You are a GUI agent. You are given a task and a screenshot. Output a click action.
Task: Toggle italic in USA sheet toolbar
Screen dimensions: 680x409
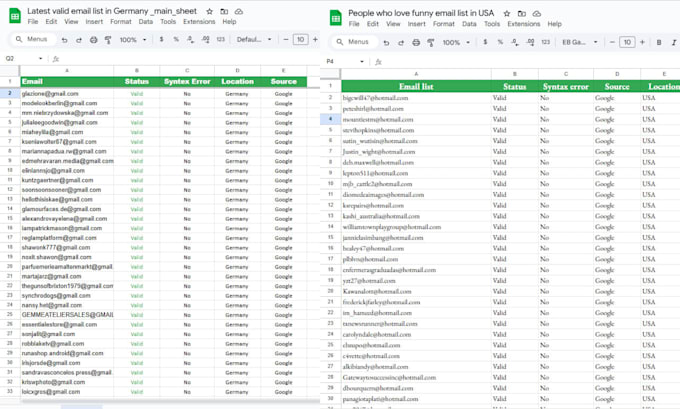(673, 42)
